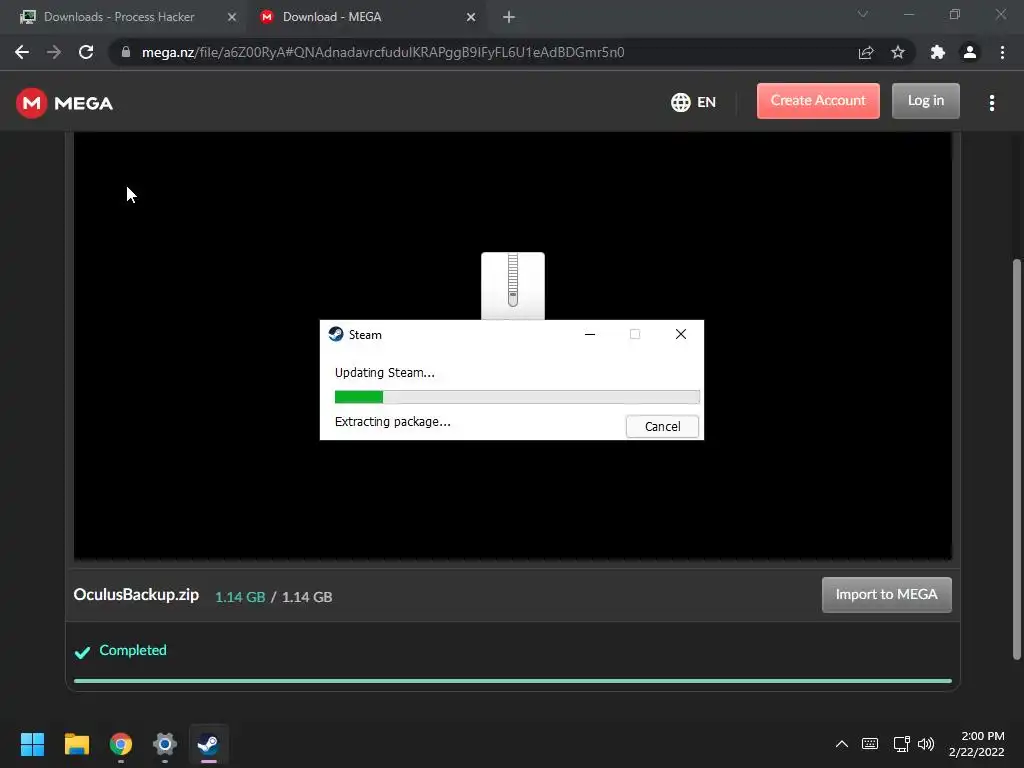The image size is (1024, 768).
Task: Click Import to MEGA button
Action: (886, 594)
